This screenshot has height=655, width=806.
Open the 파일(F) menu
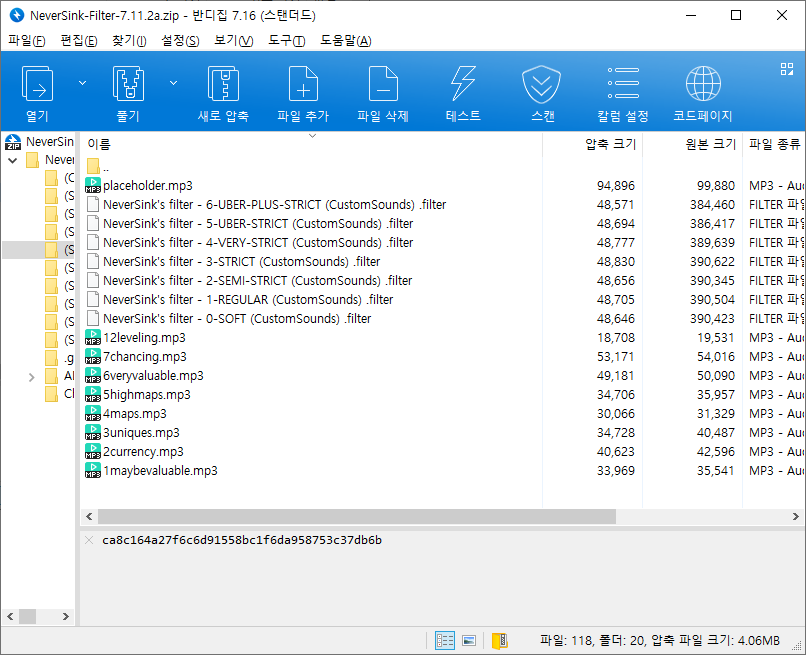pyautogui.click(x=27, y=40)
